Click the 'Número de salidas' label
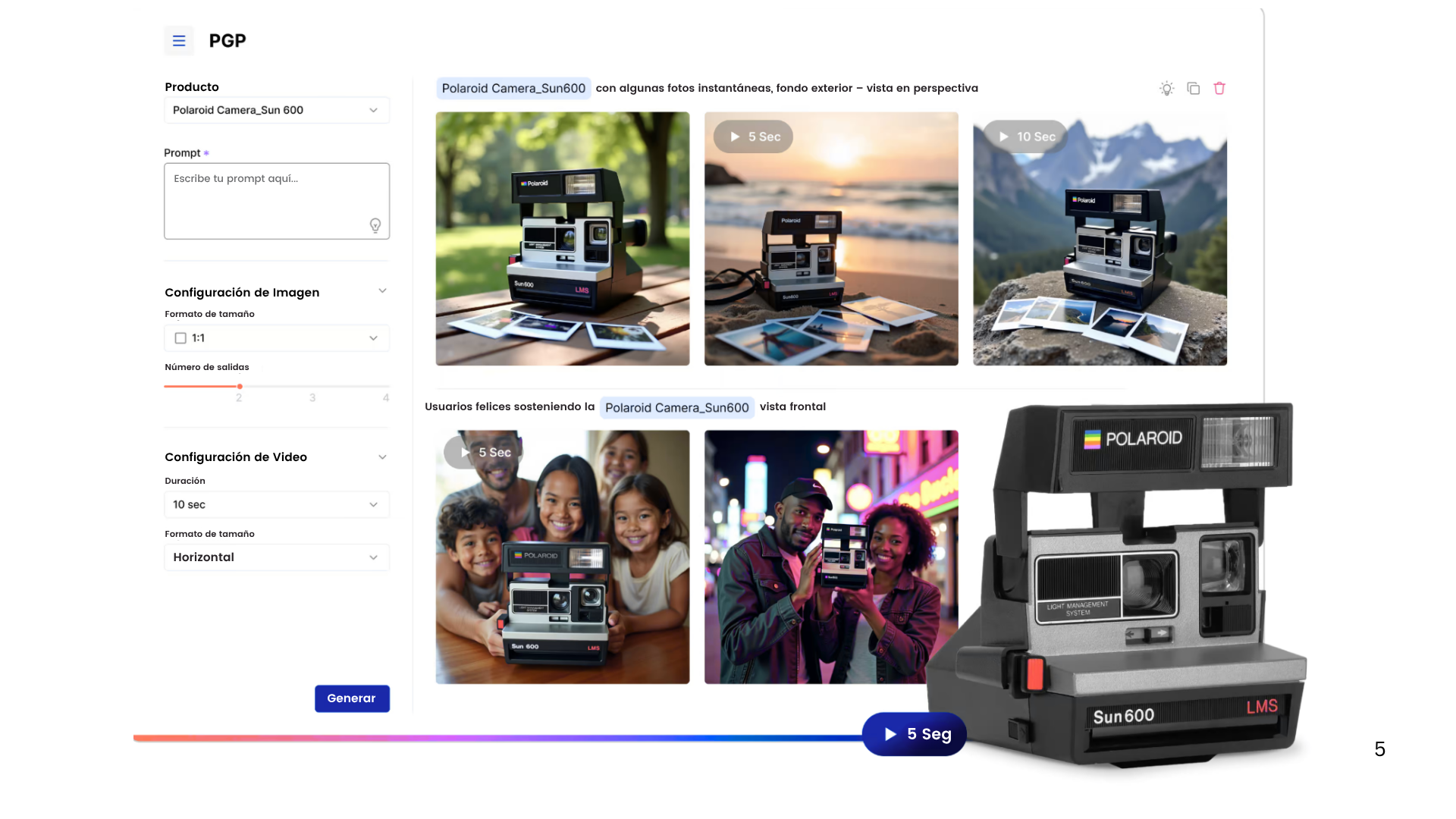1456x819 pixels. [207, 367]
